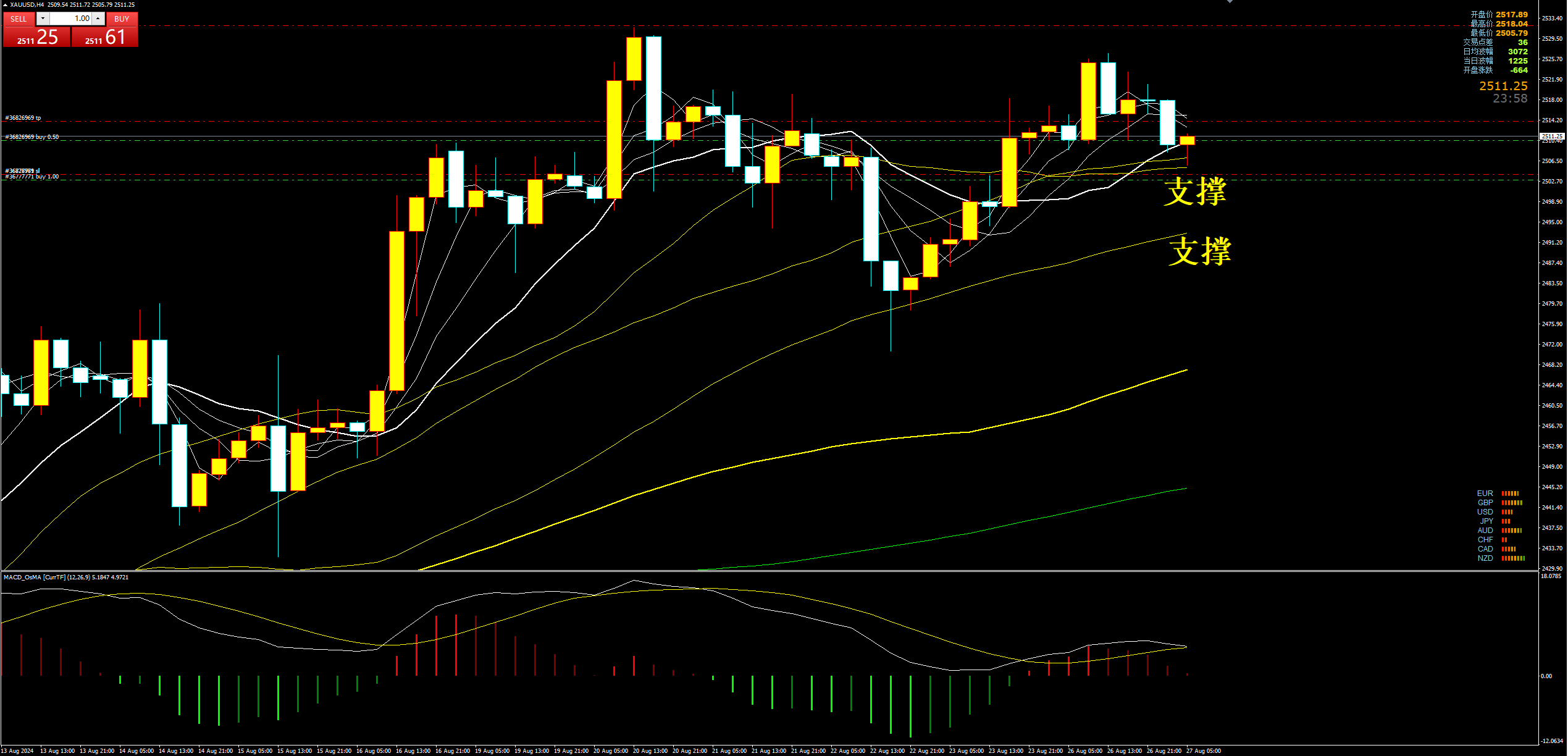Screen dimensions: 1568x756
Task: Click the upper 支撑 text label
Action: [x=1195, y=191]
